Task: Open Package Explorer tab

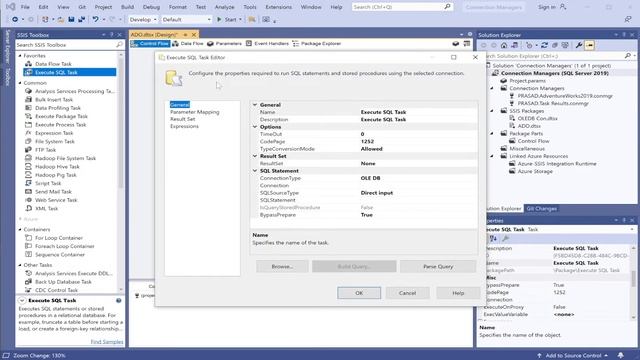Action: coord(317,44)
